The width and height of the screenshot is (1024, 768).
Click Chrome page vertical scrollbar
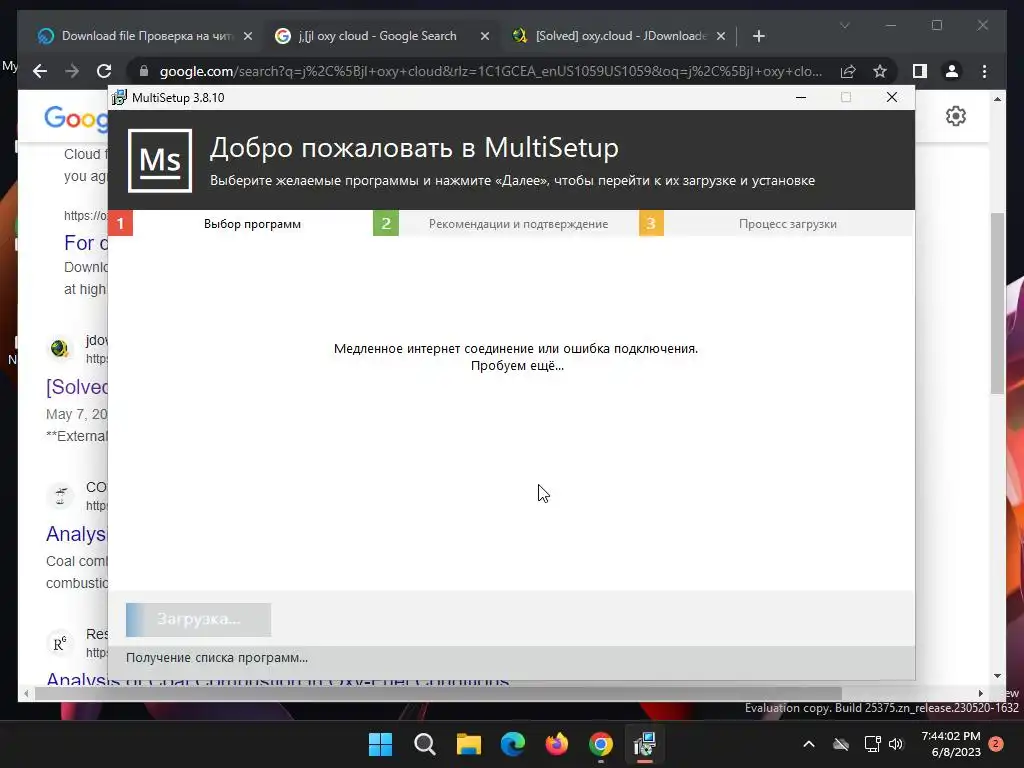(997, 303)
